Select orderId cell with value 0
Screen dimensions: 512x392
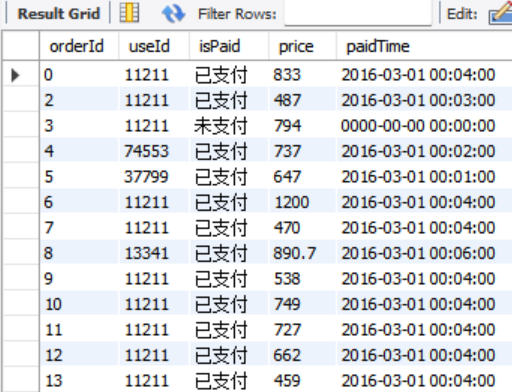point(79,74)
